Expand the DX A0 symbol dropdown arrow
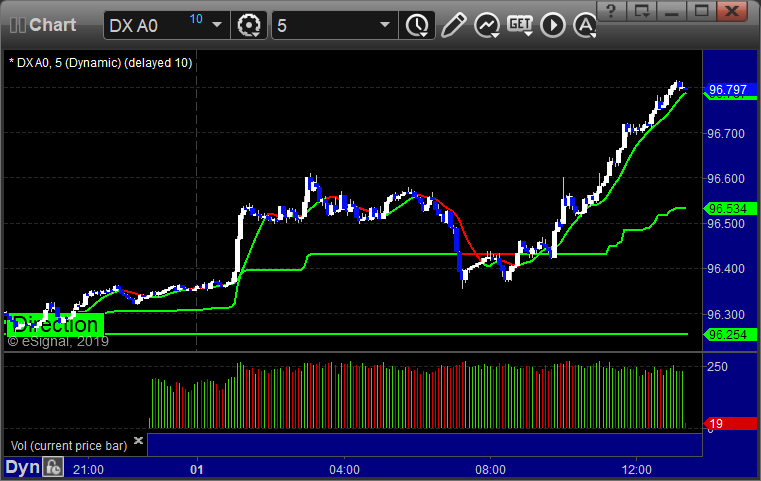Screen dimensions: 761x481 (x=217, y=25)
